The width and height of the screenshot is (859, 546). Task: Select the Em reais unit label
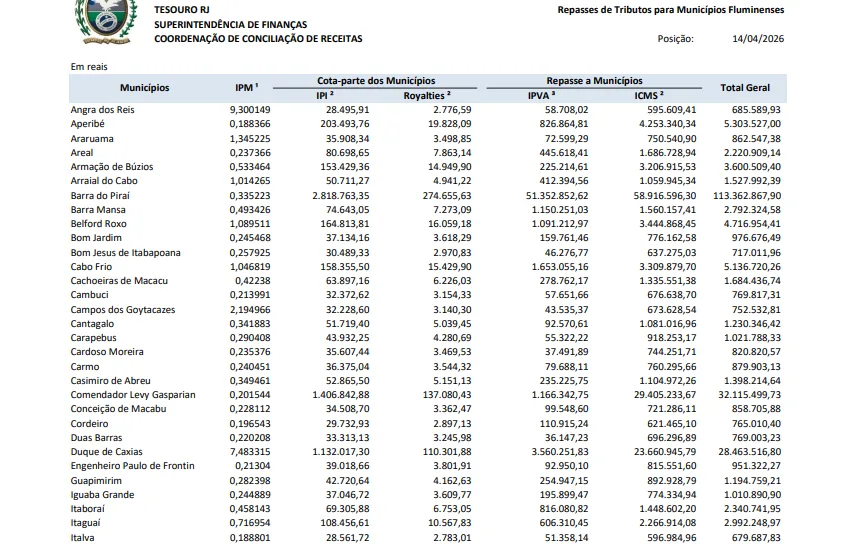tap(88, 67)
